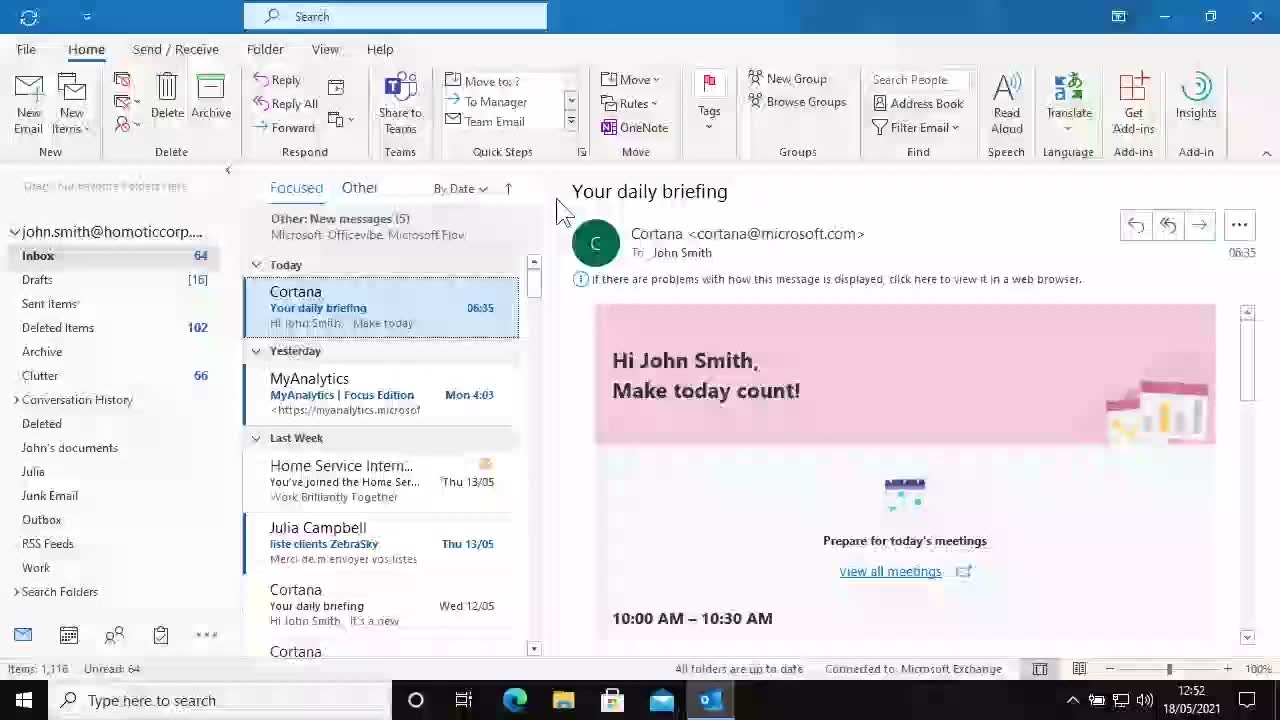The height and width of the screenshot is (720, 1280).
Task: Open Microsoft Edge from taskbar
Action: pos(514,700)
